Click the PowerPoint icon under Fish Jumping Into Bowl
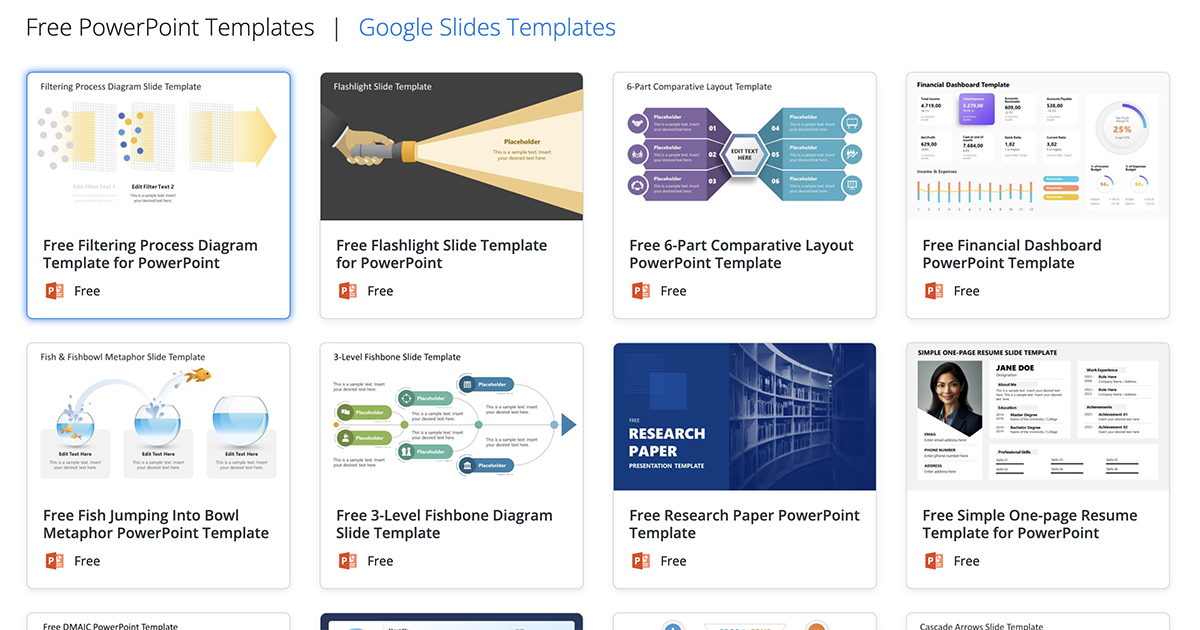The width and height of the screenshot is (1200, 630). 54,560
